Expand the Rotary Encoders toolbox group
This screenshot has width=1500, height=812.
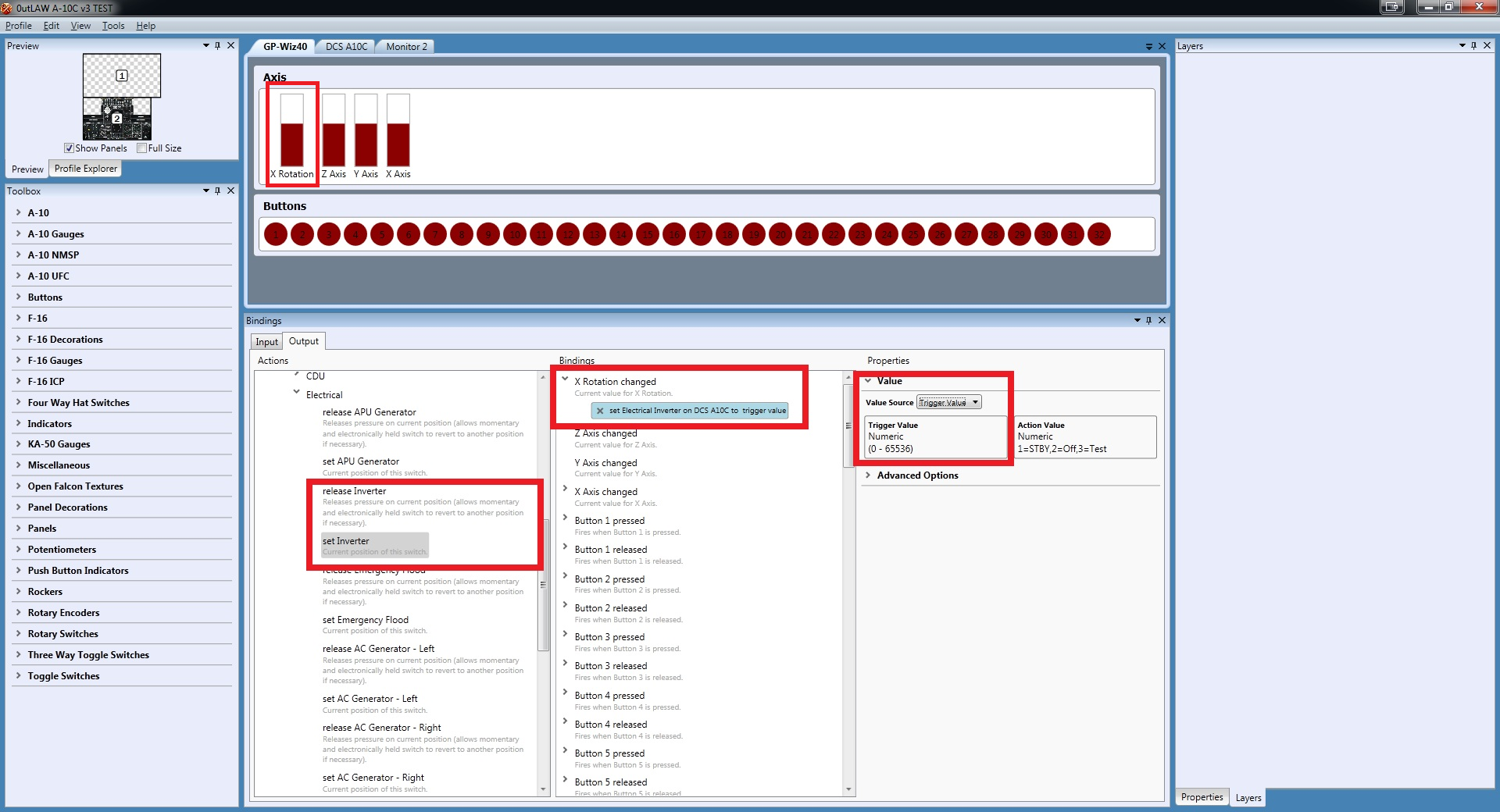point(19,612)
